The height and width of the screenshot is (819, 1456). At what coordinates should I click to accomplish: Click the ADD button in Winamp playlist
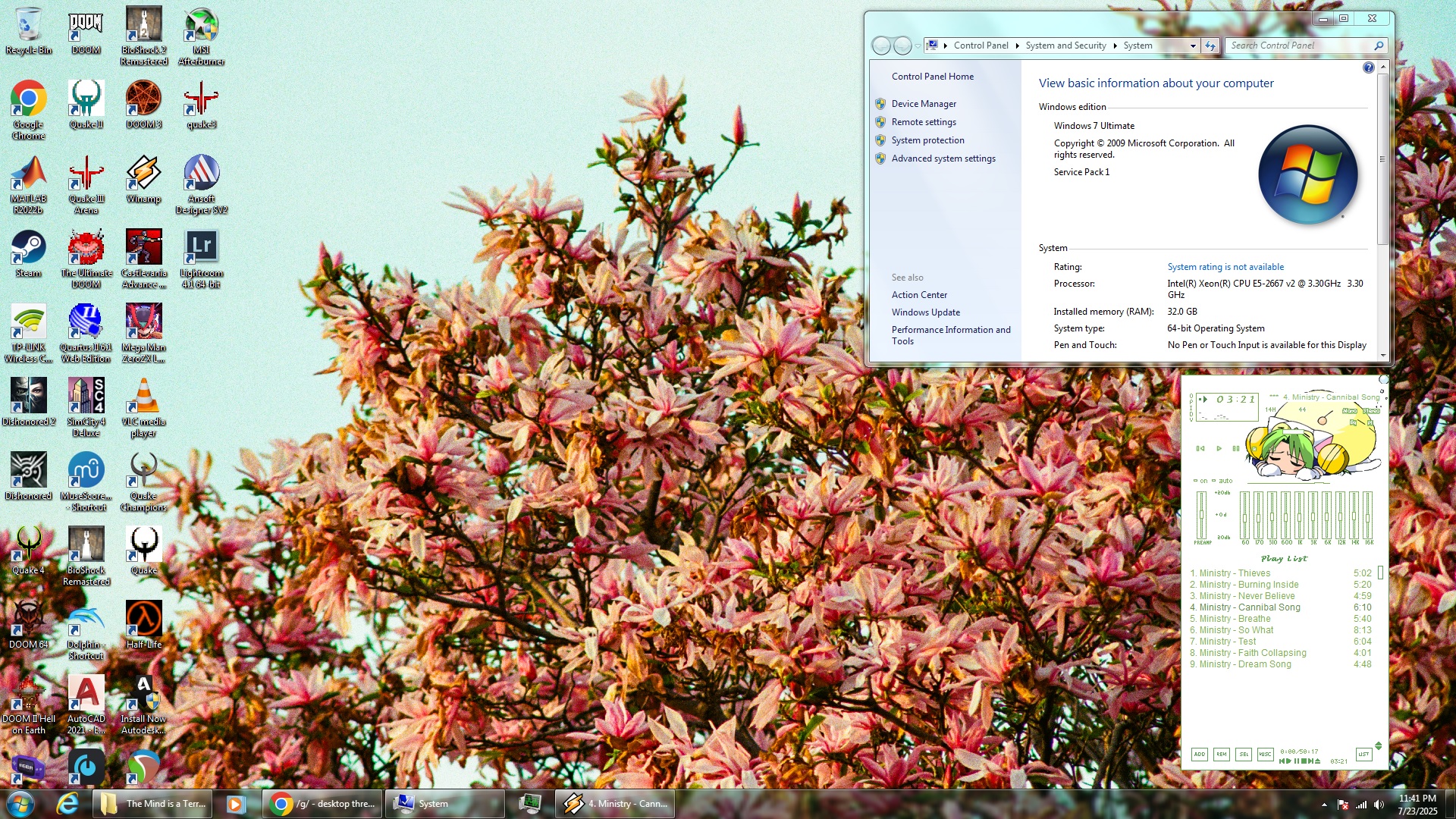tap(1199, 754)
